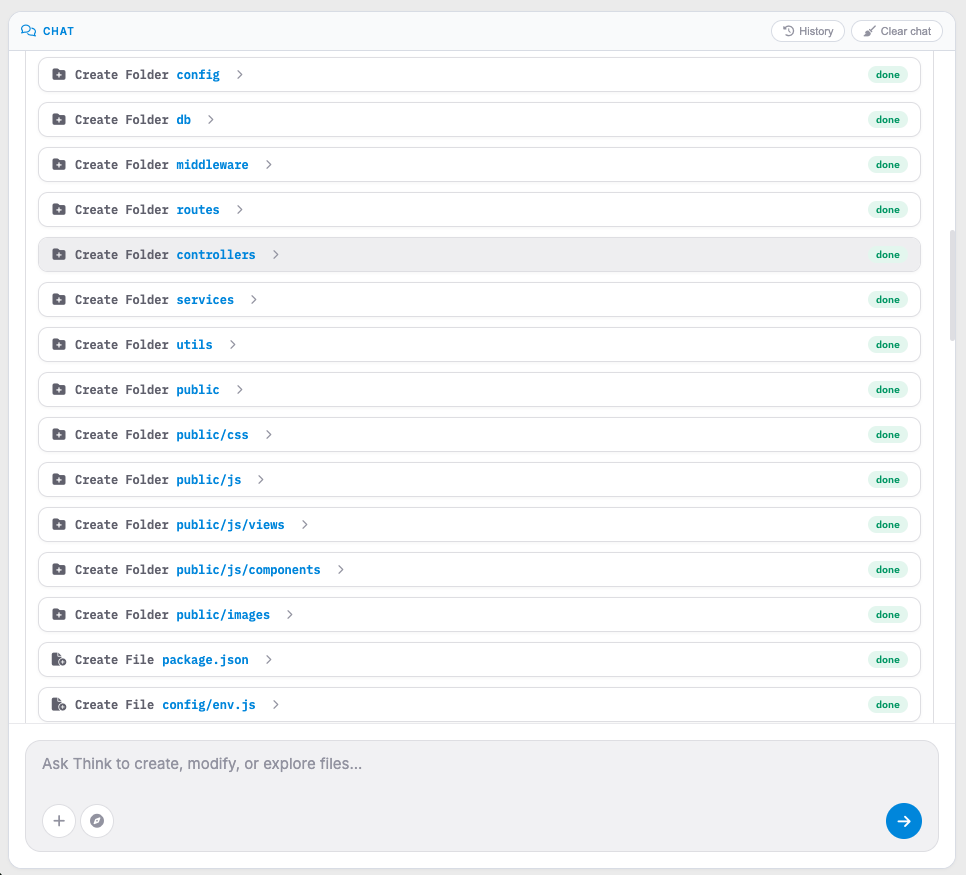Click done badge on config row
The image size is (966, 875).
pyautogui.click(x=888, y=75)
